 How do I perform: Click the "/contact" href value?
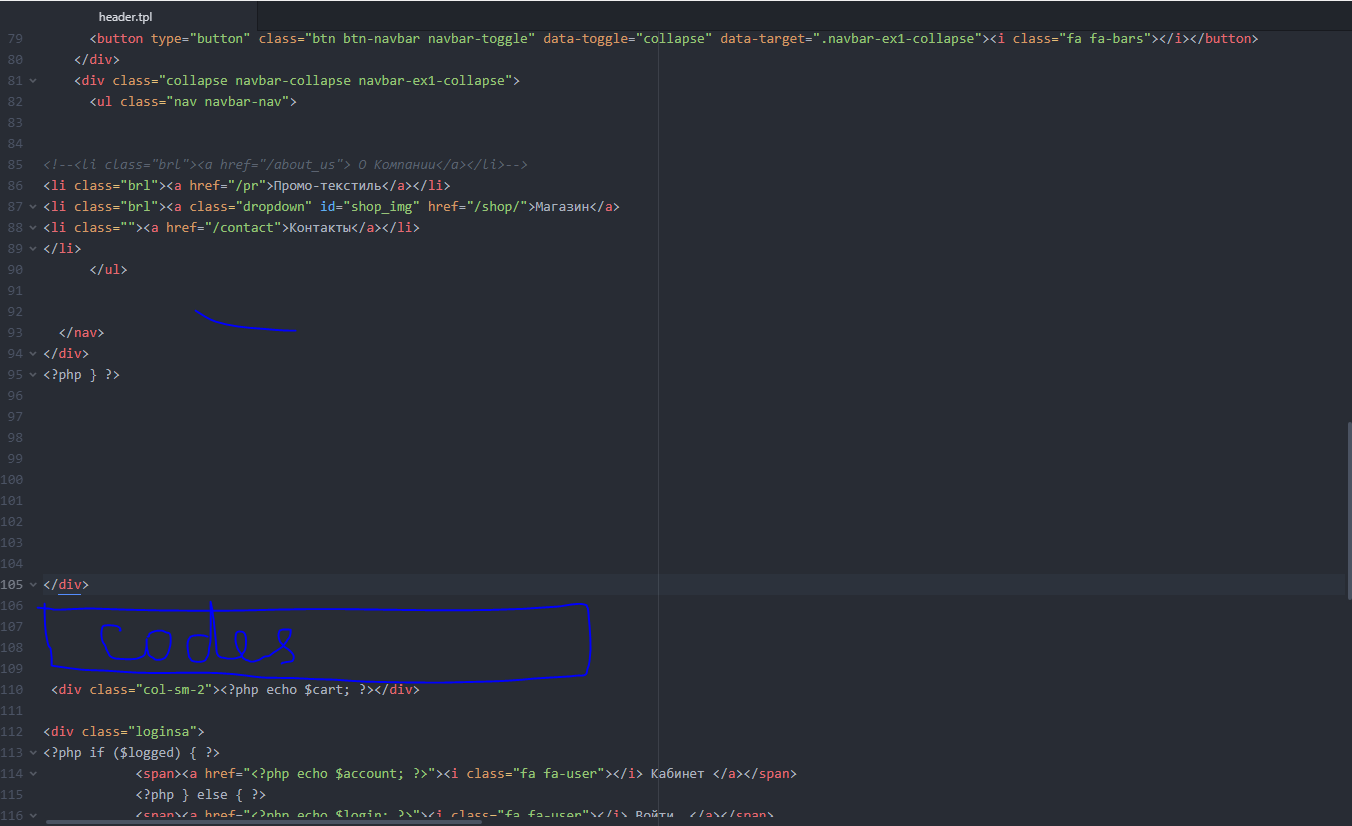pyautogui.click(x=243, y=227)
